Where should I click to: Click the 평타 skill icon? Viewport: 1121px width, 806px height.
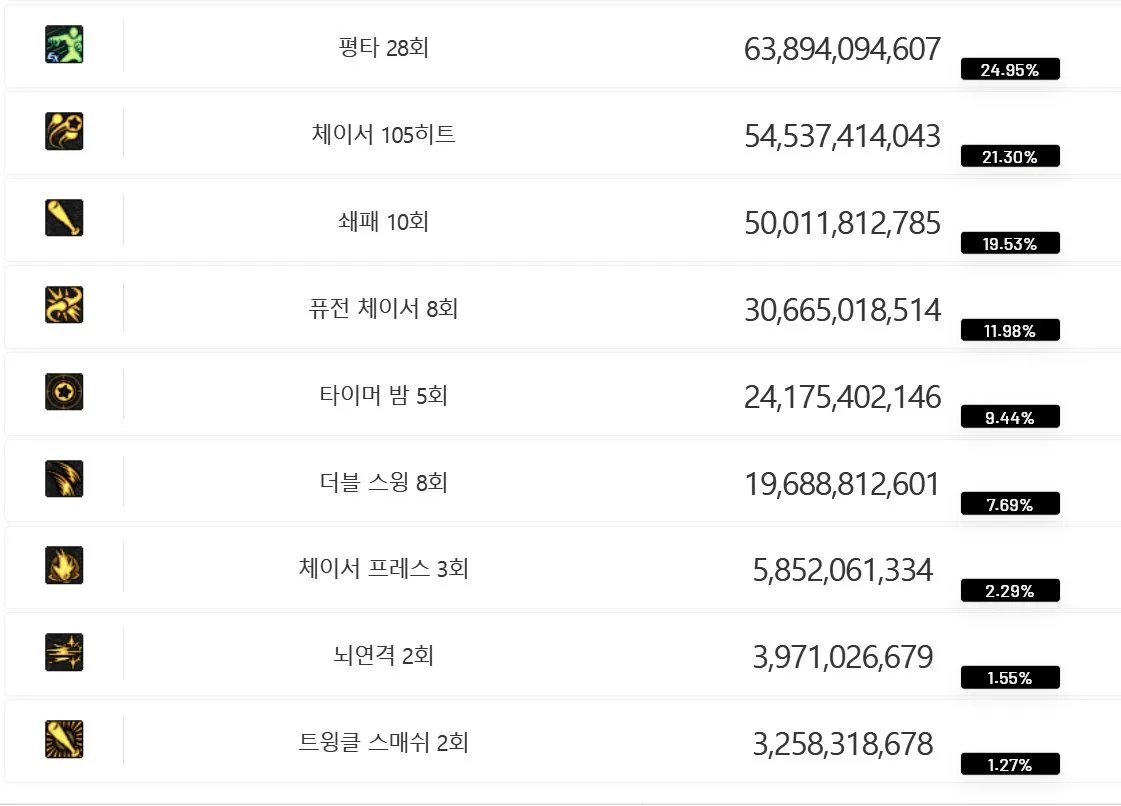pos(64,45)
